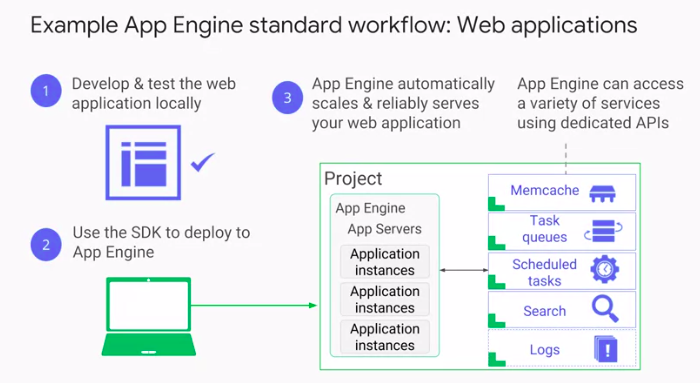
Task: Click the slide title about Web applications
Action: click(x=333, y=25)
